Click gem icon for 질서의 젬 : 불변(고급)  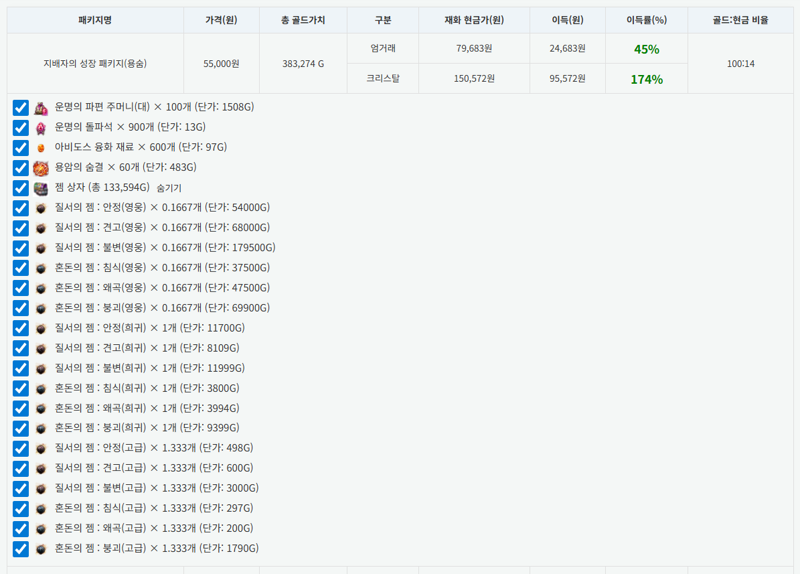coord(41,489)
